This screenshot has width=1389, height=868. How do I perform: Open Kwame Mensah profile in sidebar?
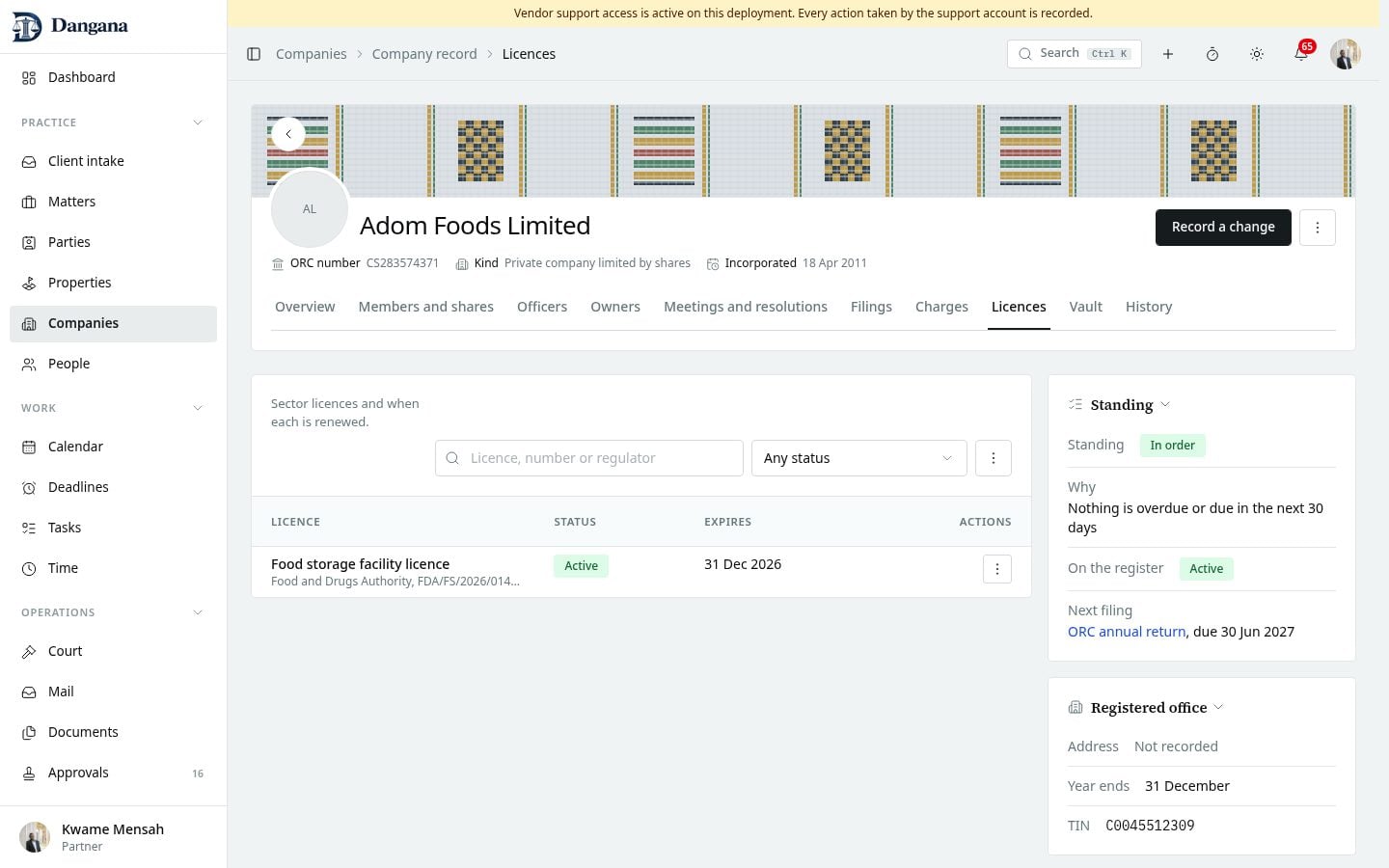click(113, 837)
